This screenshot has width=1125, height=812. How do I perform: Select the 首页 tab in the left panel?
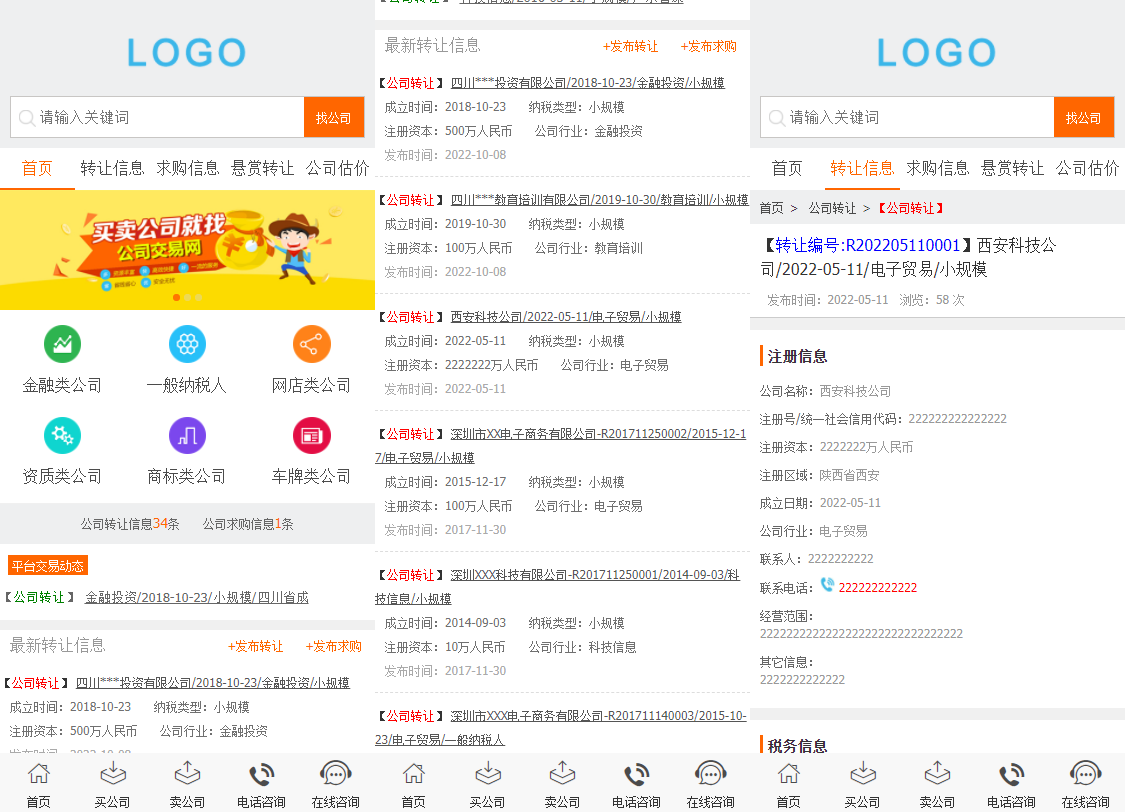pos(37,169)
